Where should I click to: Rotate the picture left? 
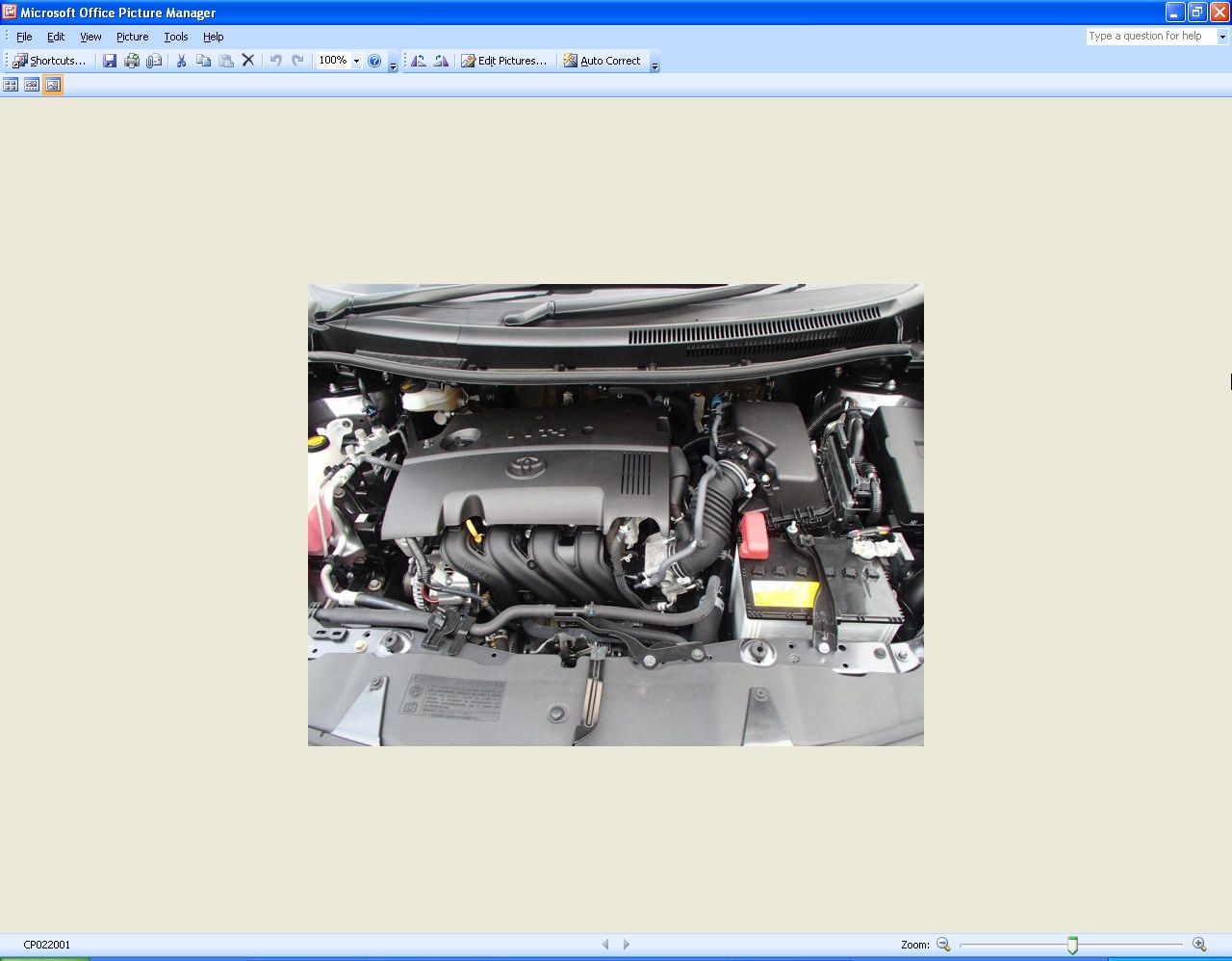419,61
